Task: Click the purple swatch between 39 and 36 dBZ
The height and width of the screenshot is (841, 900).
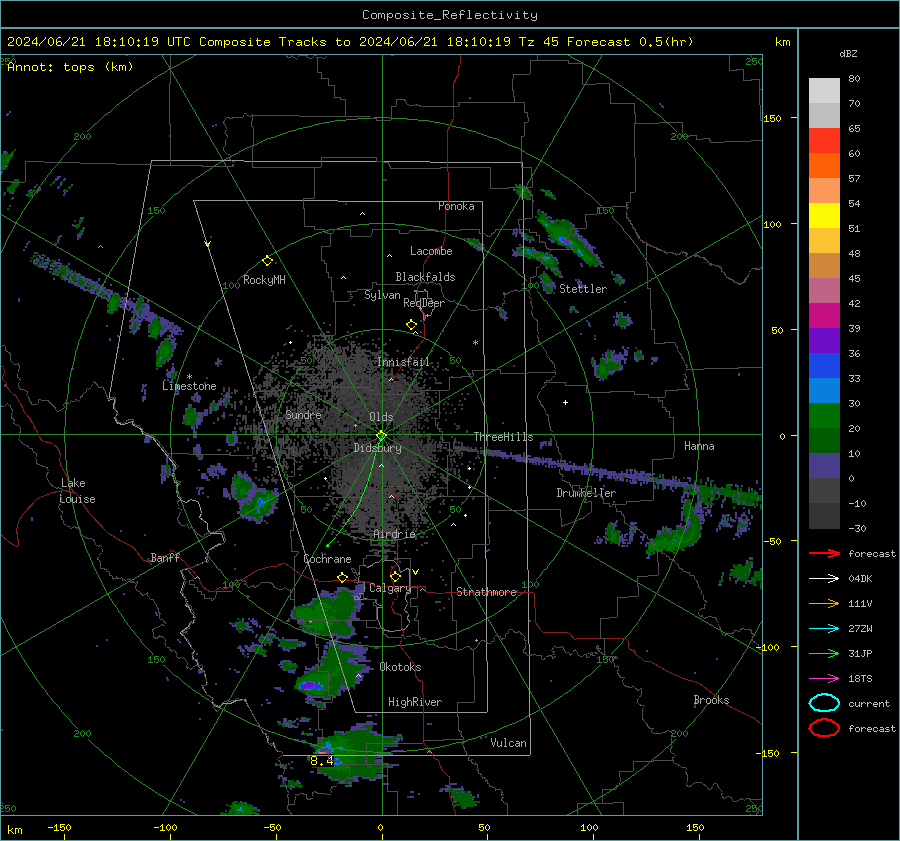Action: tap(824, 340)
